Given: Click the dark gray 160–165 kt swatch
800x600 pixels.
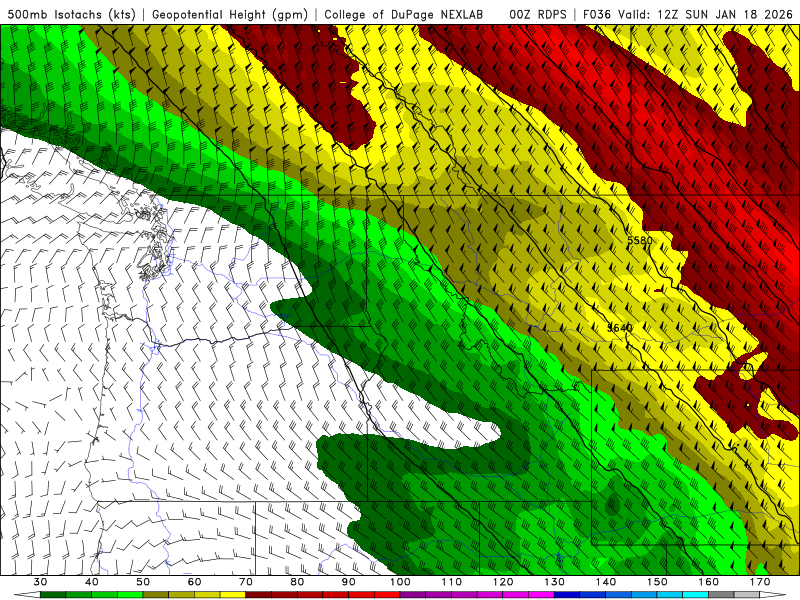Looking at the screenshot, I should pyautogui.click(x=721, y=595).
